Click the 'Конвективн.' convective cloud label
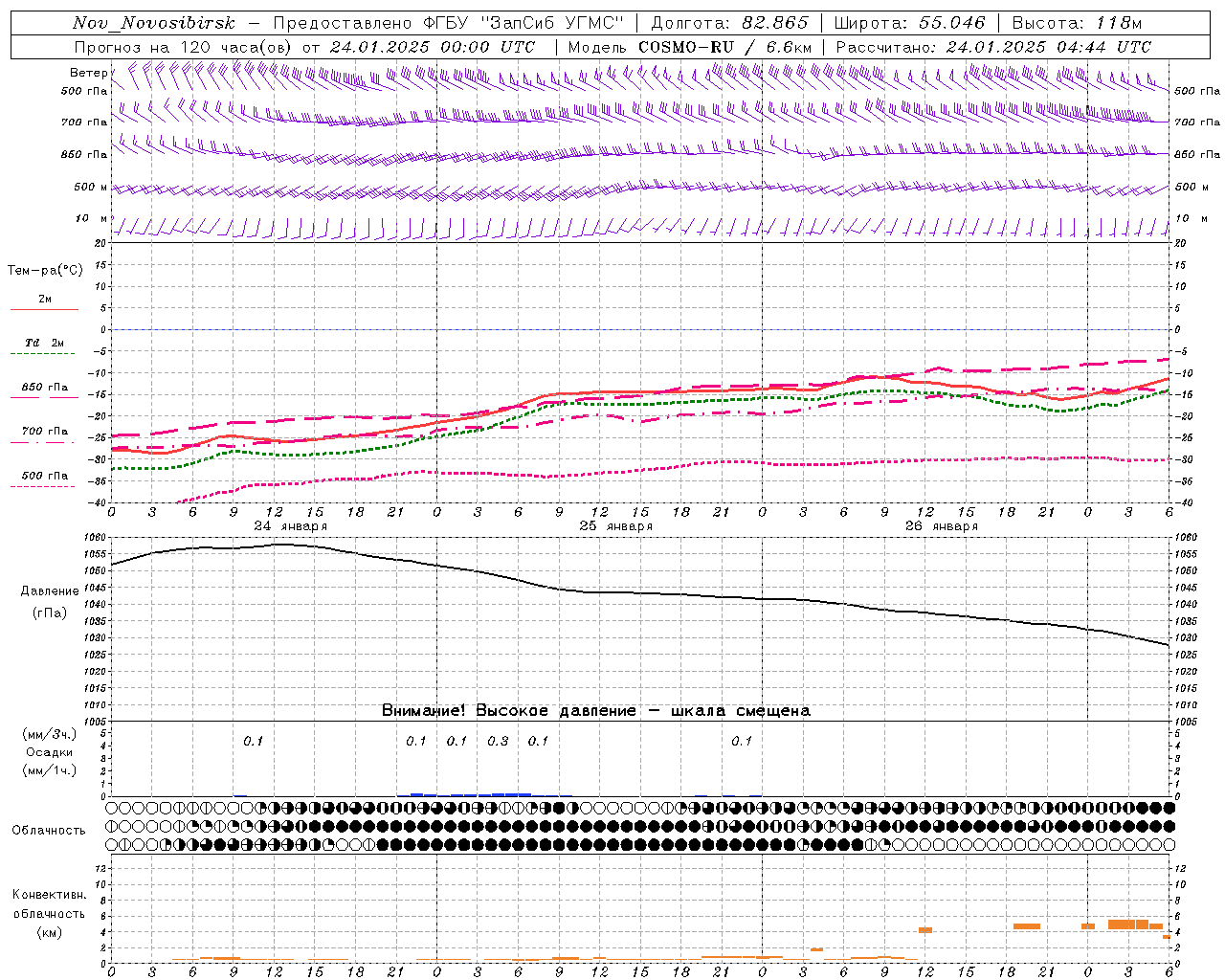Screen dimensions: 1225x980 pos(50,895)
